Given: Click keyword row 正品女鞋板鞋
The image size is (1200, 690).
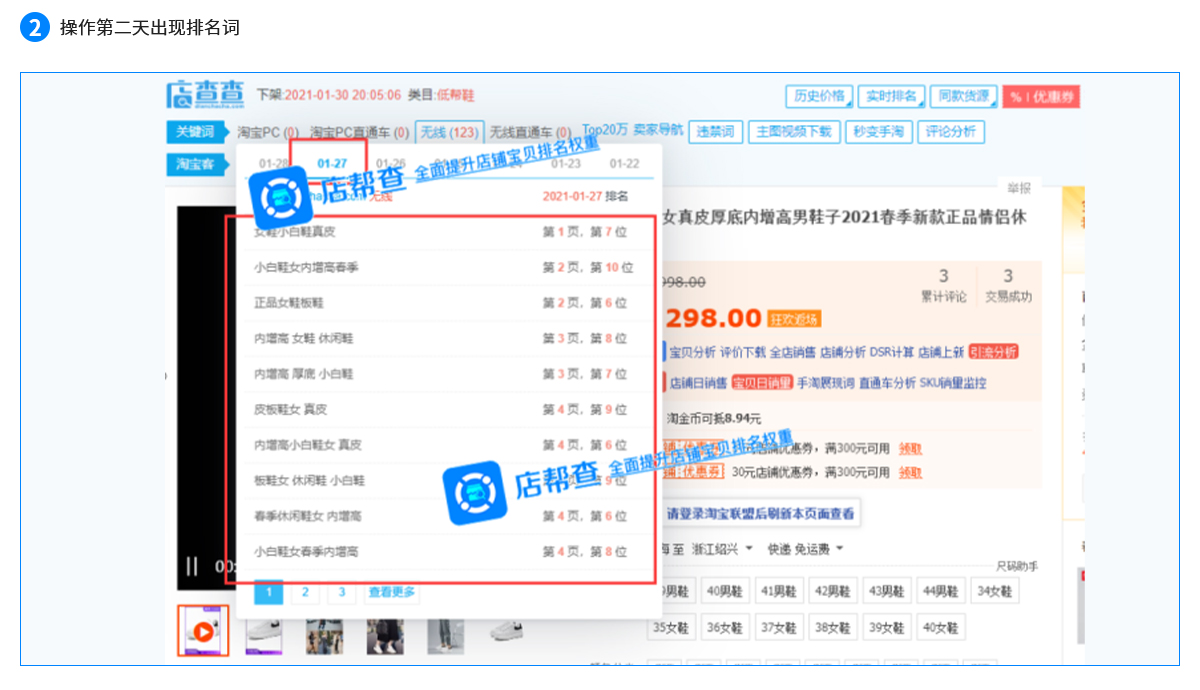Looking at the screenshot, I should (445, 303).
